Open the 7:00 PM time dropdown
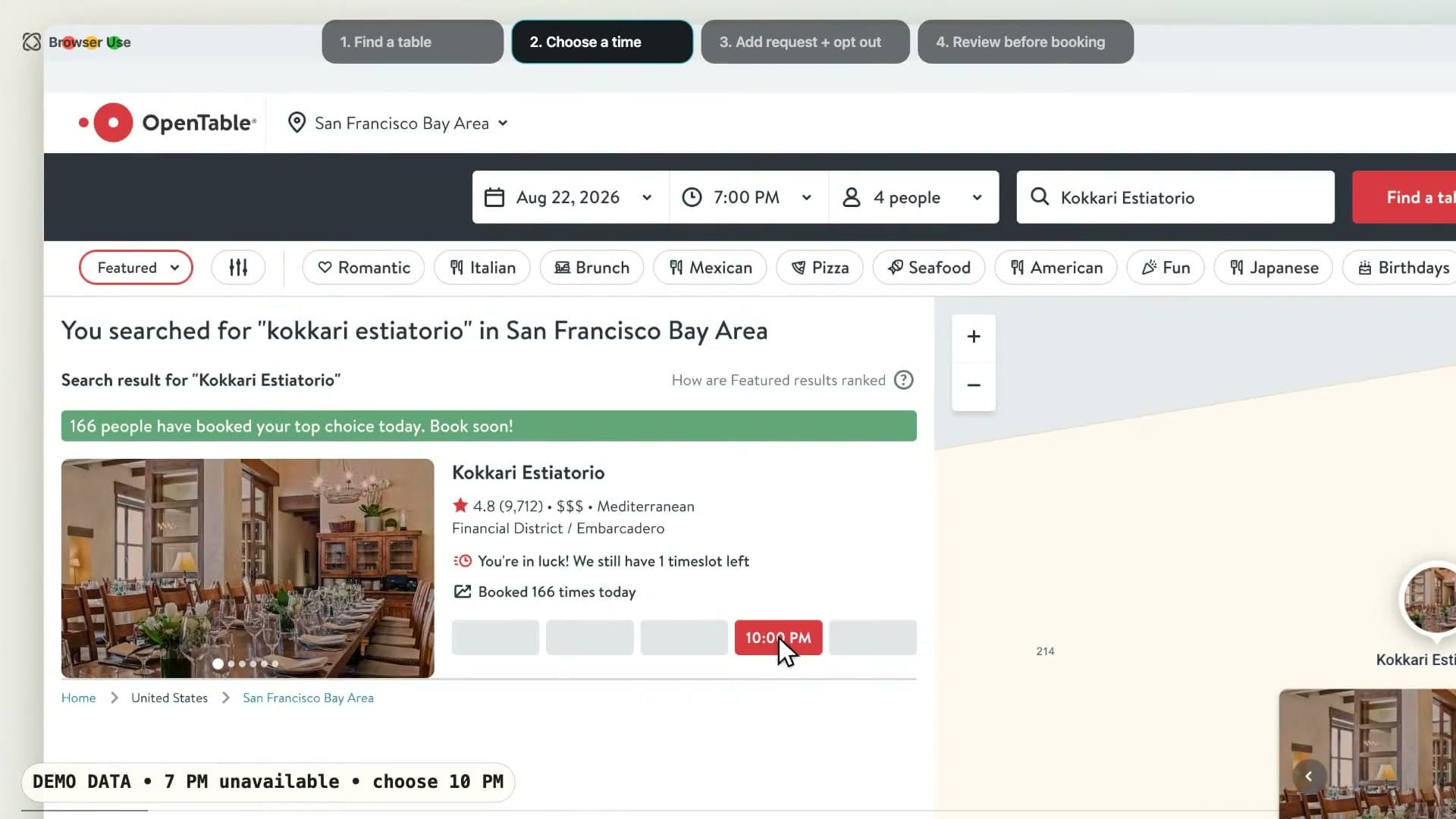1456x819 pixels. point(748,197)
